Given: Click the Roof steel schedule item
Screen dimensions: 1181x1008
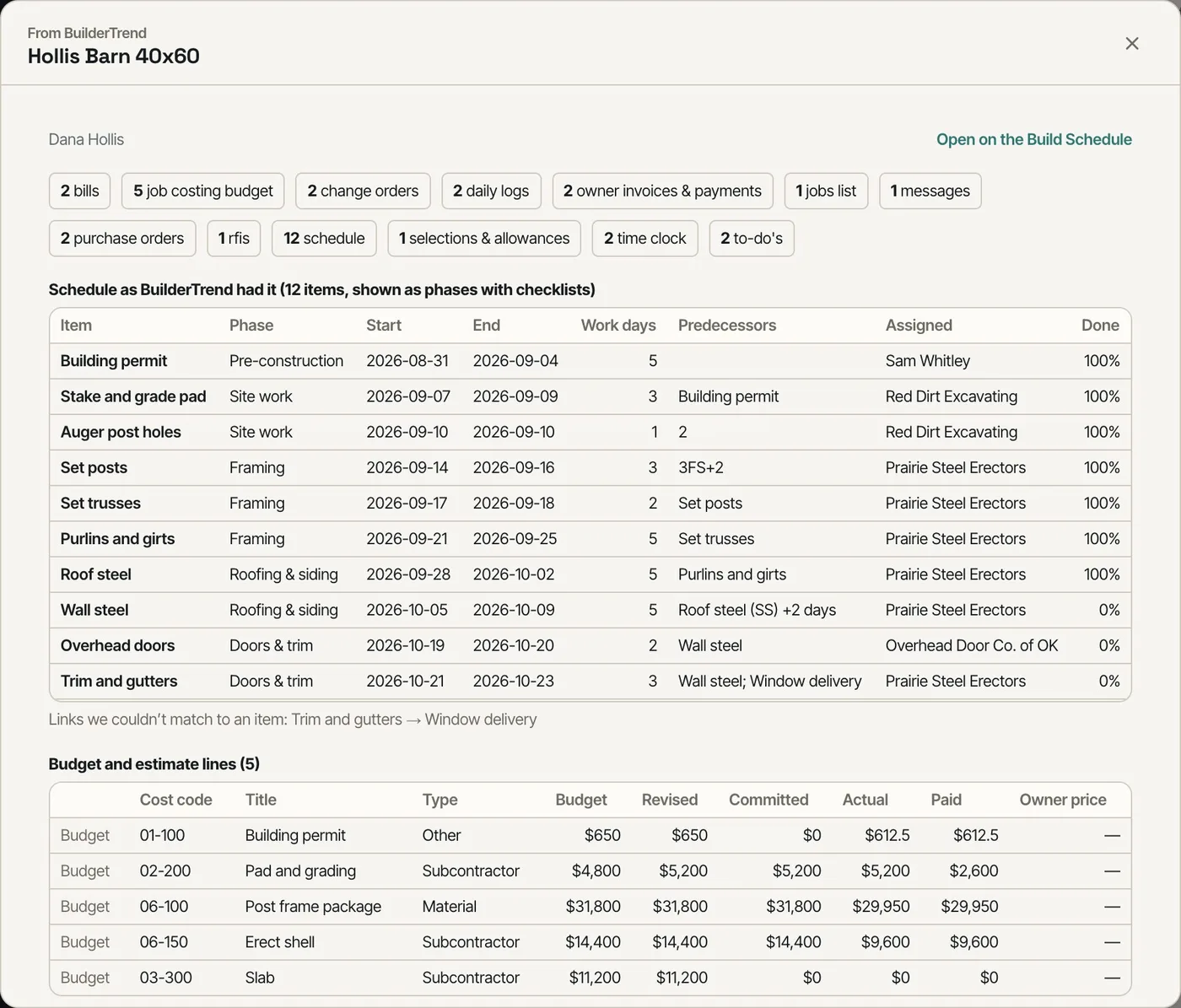Looking at the screenshot, I should pyautogui.click(x=96, y=574).
